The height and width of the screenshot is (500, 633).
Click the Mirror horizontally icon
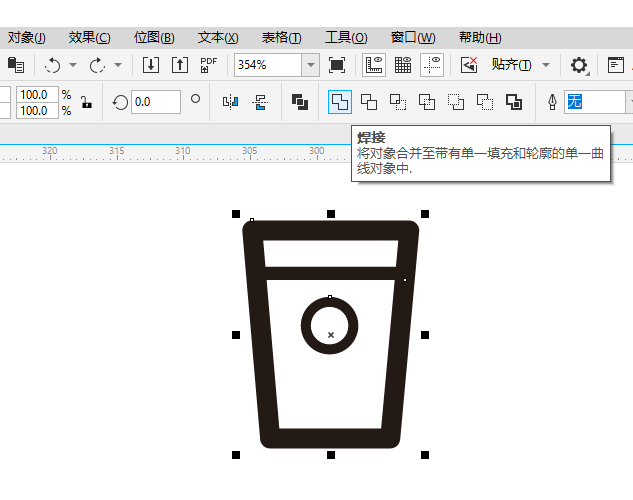pyautogui.click(x=231, y=102)
